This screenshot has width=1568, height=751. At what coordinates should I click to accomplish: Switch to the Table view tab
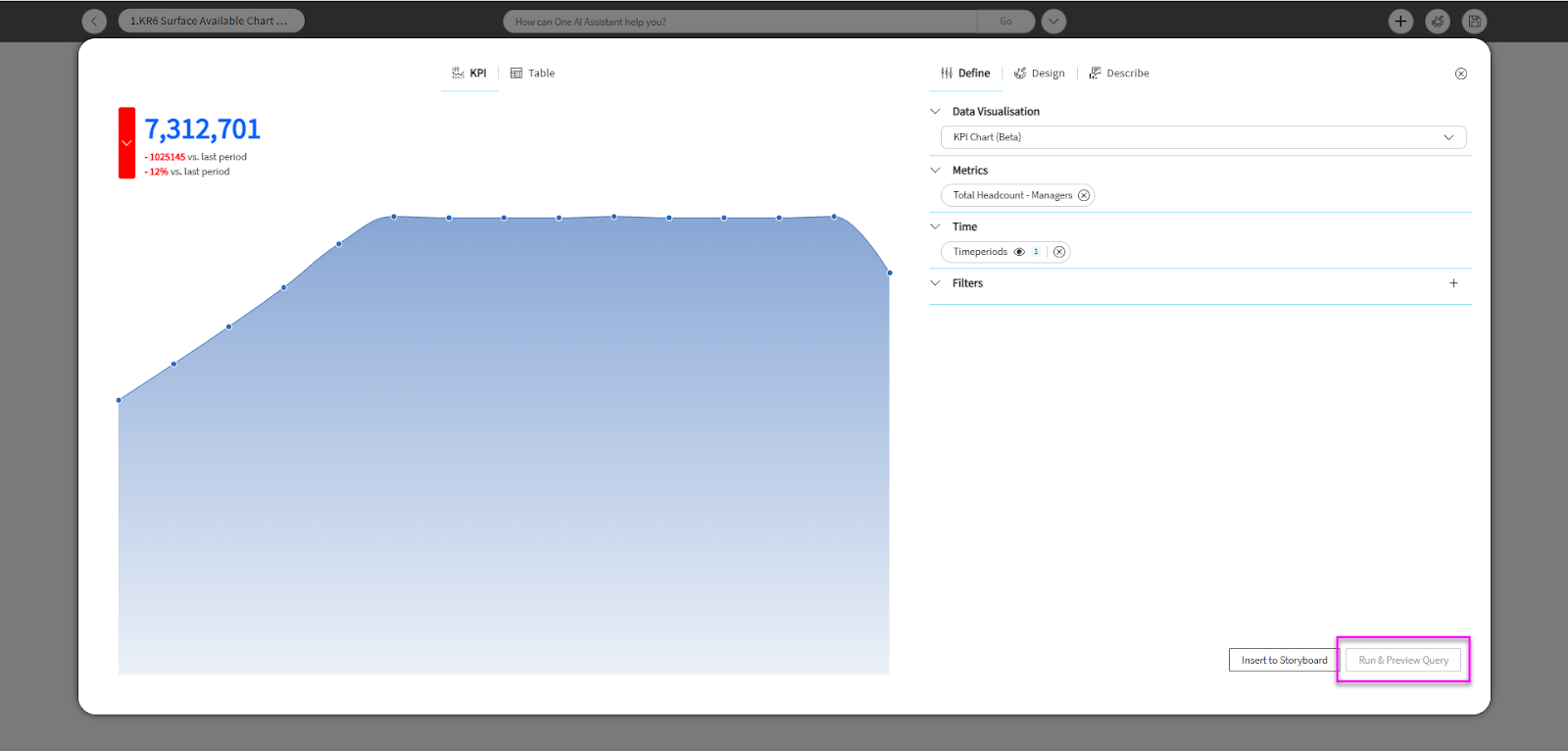pos(533,74)
